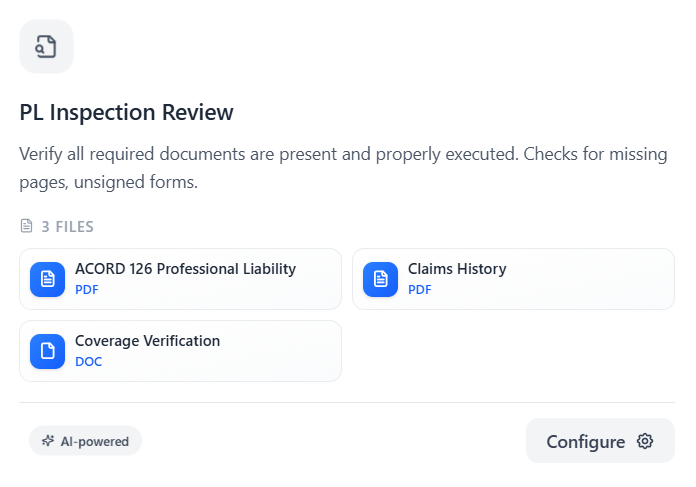Viewport: 696px width, 487px height.
Task: Click the document search icon at top
Action: [46, 46]
